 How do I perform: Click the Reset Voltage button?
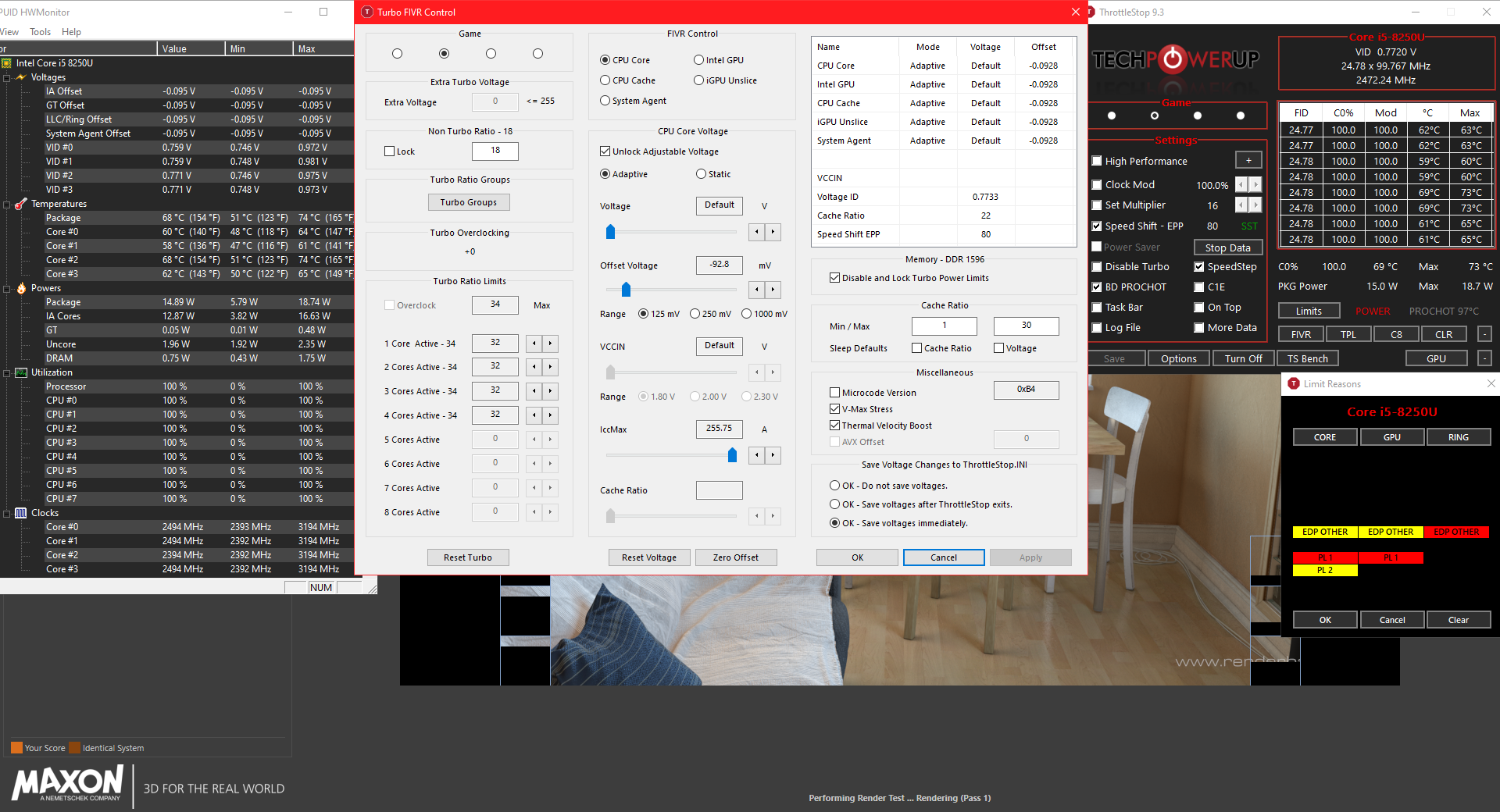649,557
